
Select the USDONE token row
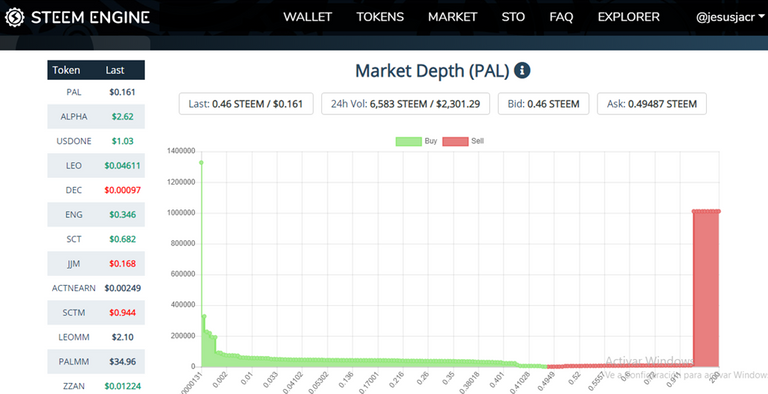pos(96,141)
